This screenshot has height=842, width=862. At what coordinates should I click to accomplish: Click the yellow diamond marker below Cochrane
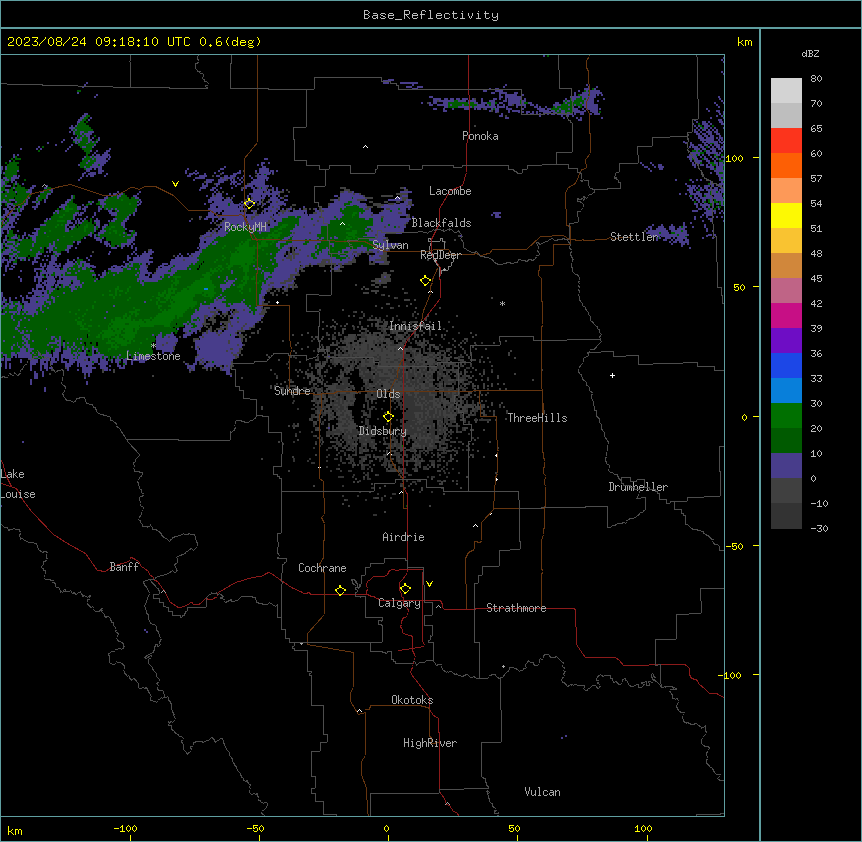point(340,590)
